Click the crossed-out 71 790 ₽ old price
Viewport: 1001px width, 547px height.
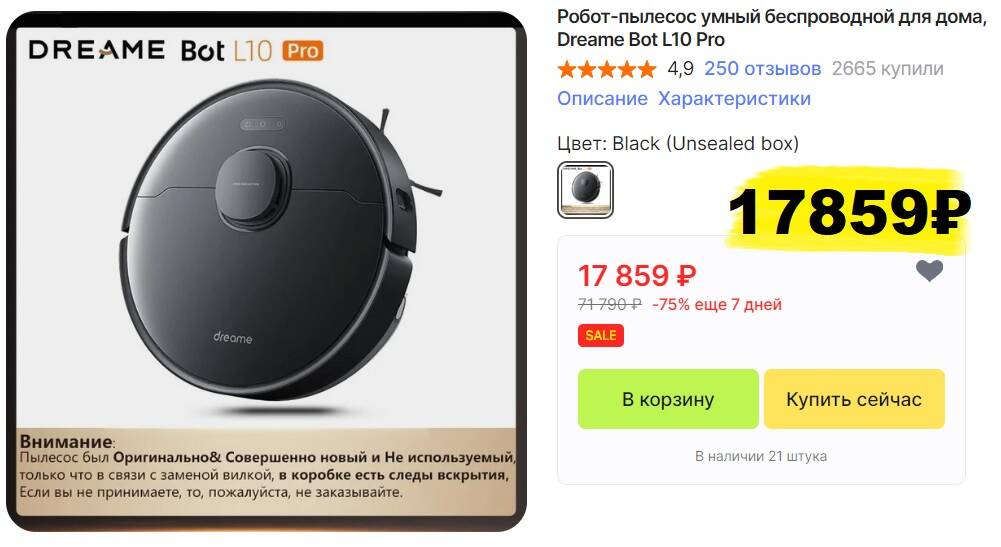coord(609,304)
